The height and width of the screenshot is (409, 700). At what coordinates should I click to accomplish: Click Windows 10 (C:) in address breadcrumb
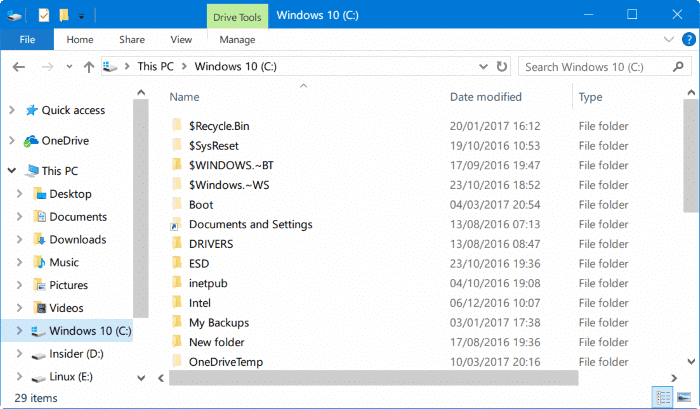[x=235, y=67]
